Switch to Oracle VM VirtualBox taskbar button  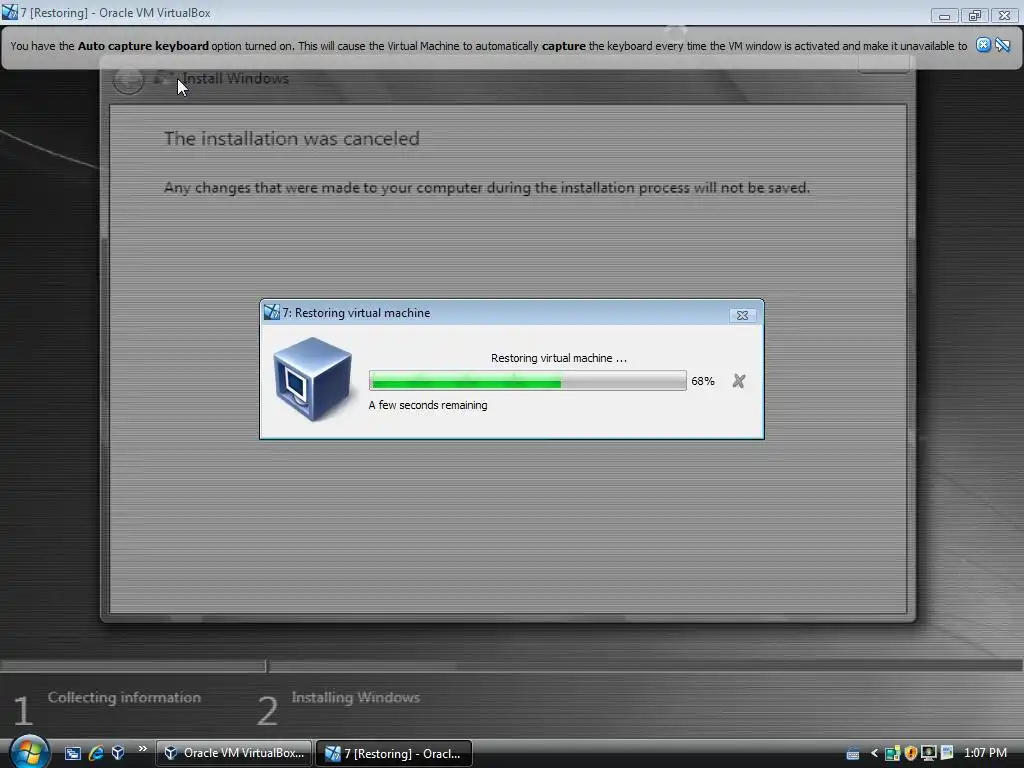(x=234, y=753)
